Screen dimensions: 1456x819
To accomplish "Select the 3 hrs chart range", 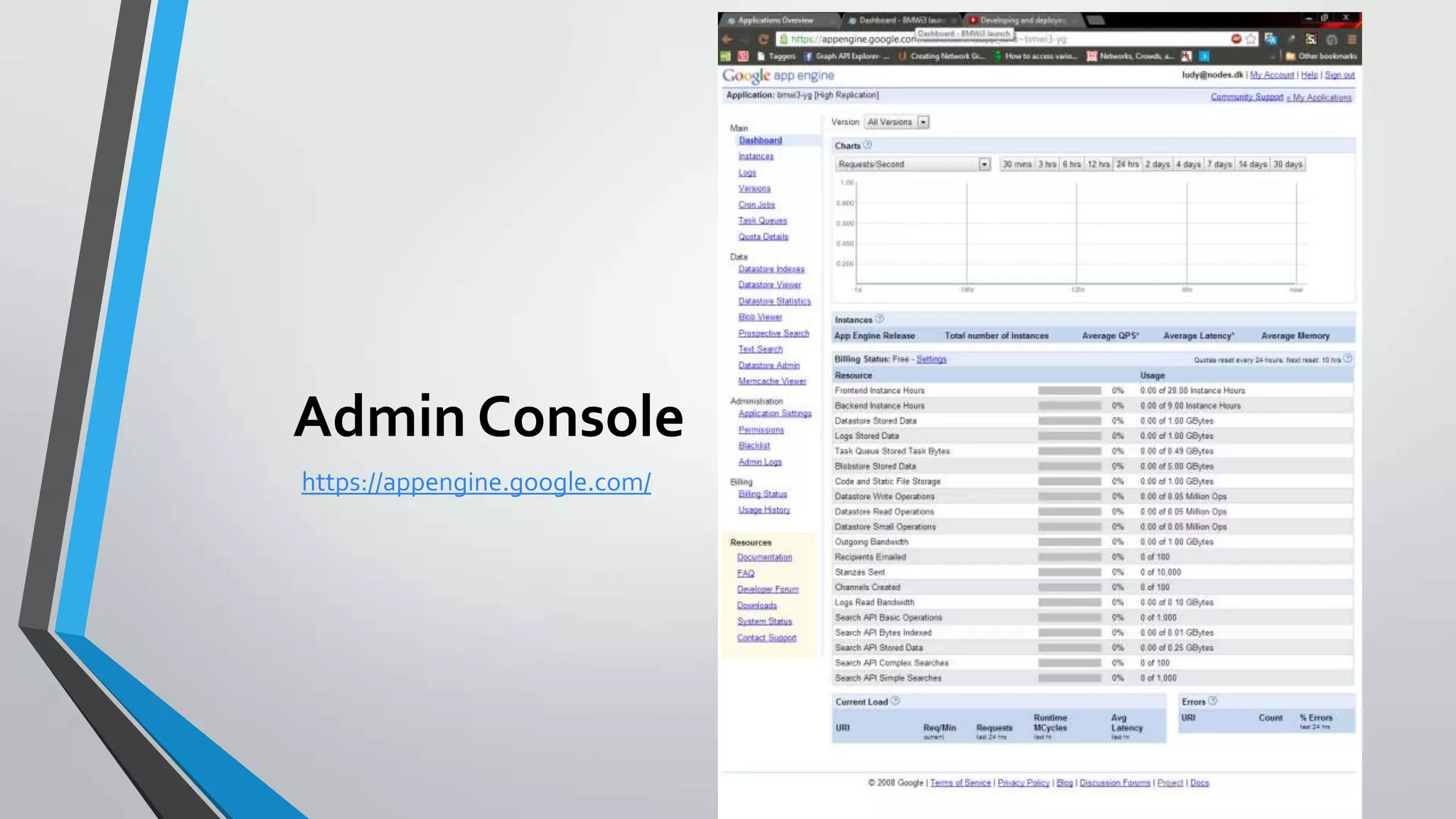I will point(1047,164).
